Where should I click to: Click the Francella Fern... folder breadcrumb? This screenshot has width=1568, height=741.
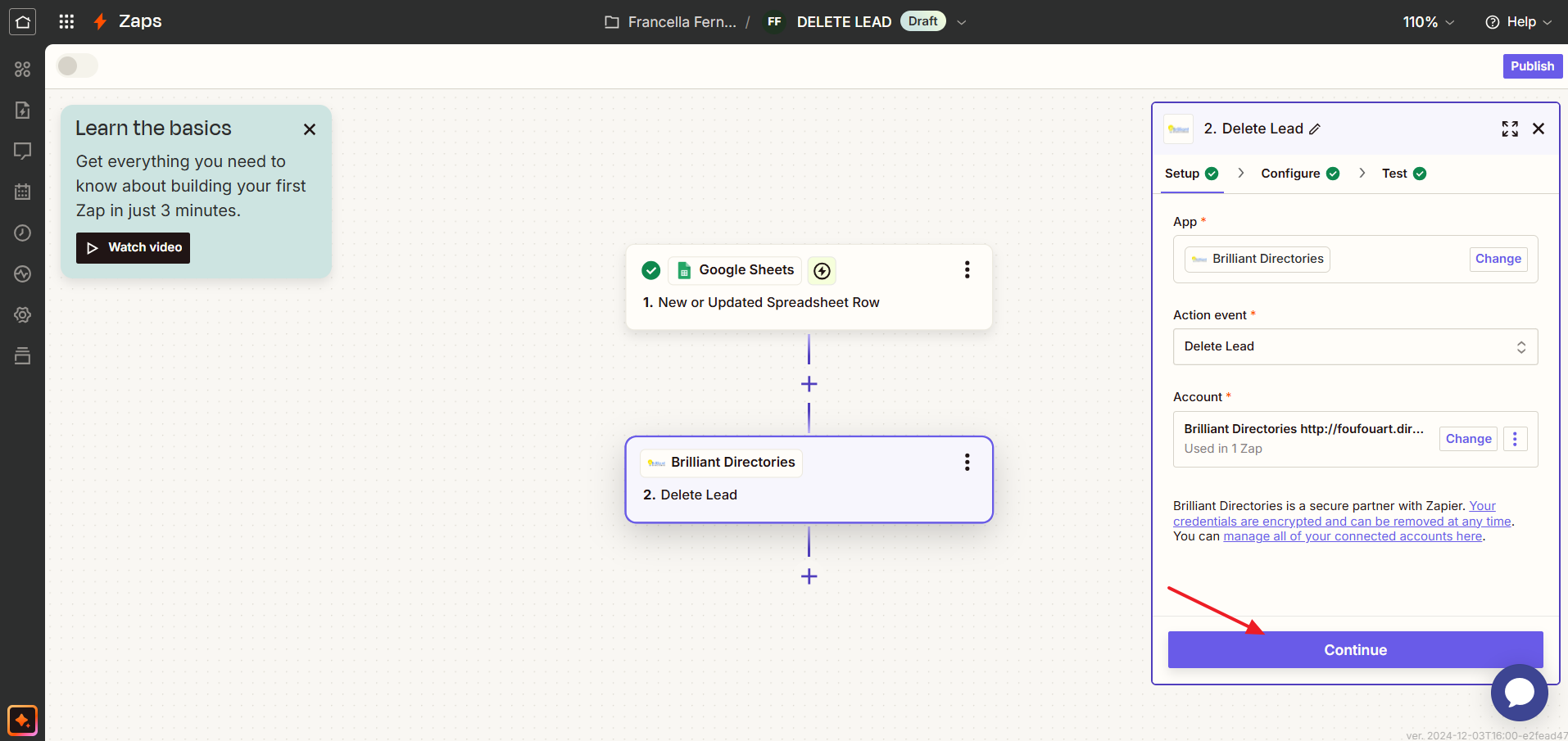coord(682,22)
